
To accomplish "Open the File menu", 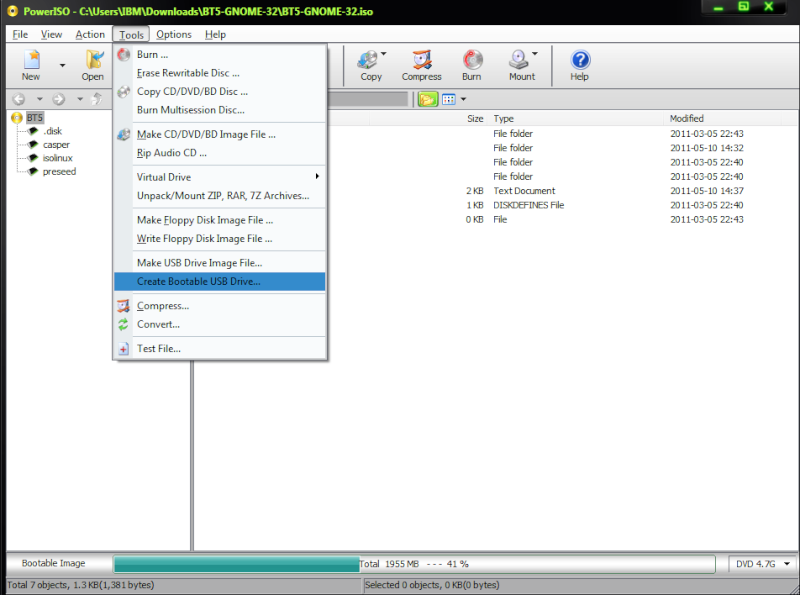I will [20, 34].
